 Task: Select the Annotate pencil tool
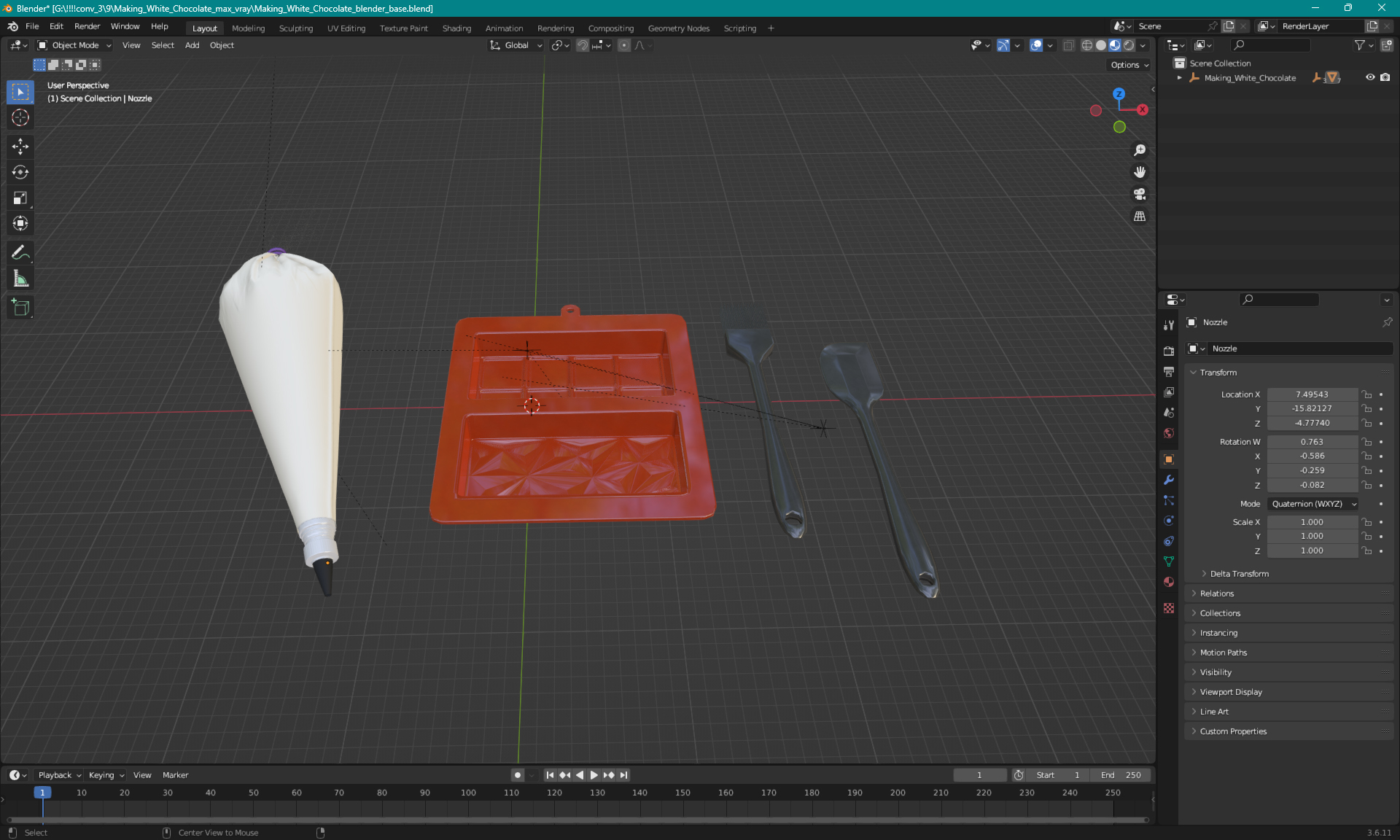pos(20,253)
